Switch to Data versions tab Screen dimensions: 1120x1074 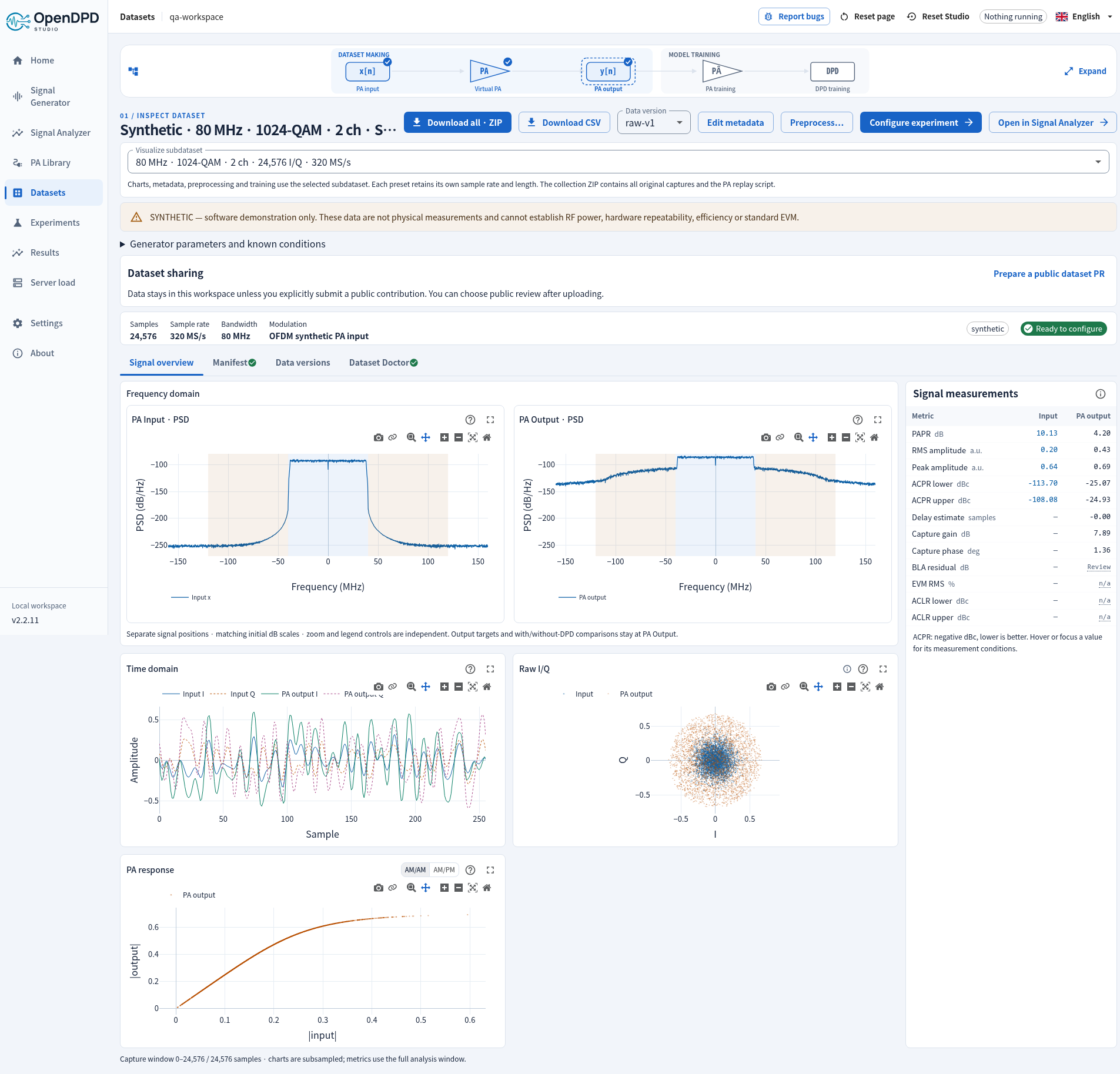pos(303,363)
